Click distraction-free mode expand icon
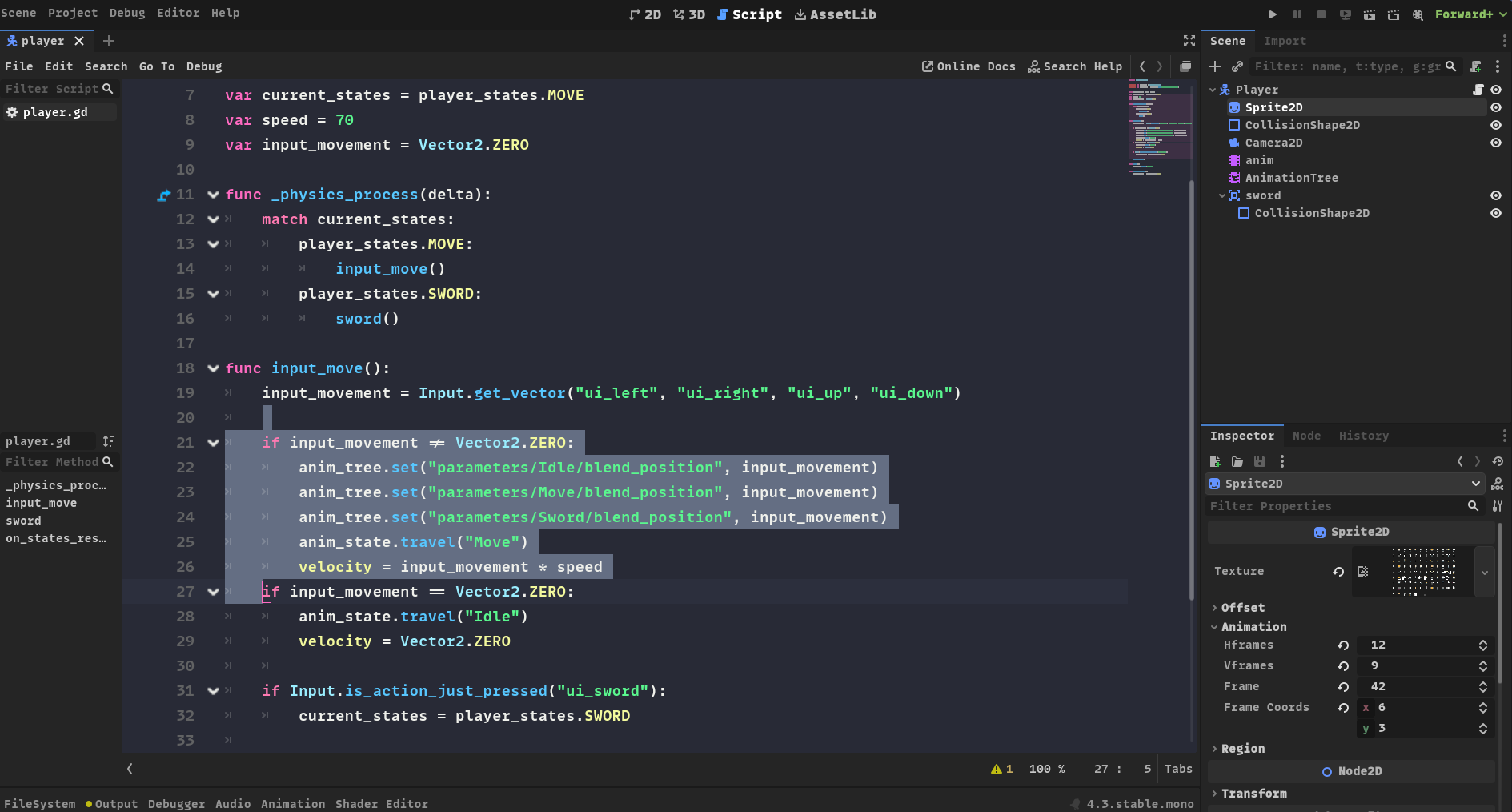This screenshot has height=812, width=1512. click(1189, 41)
